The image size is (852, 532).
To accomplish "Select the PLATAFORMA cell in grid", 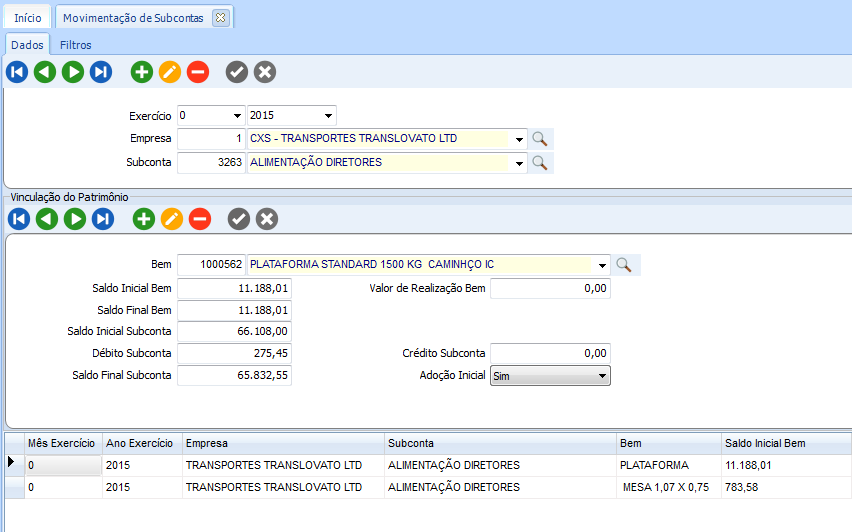I will [x=669, y=466].
